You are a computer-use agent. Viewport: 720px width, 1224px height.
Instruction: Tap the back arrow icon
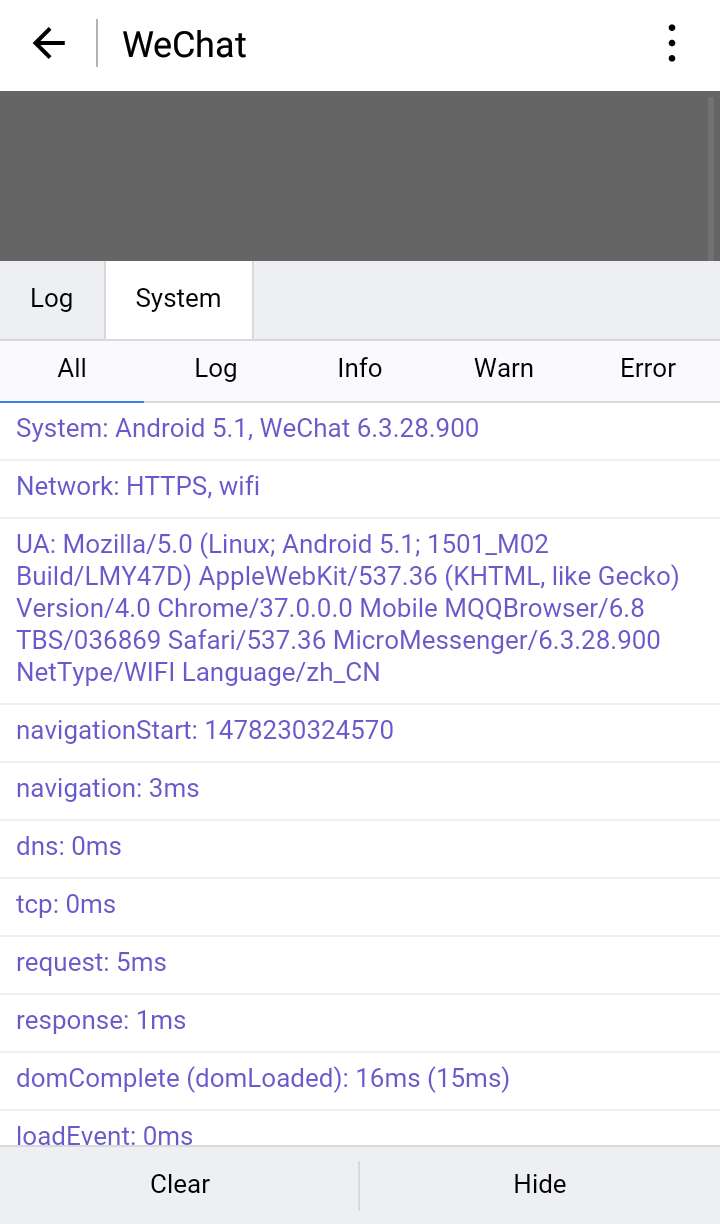48,44
